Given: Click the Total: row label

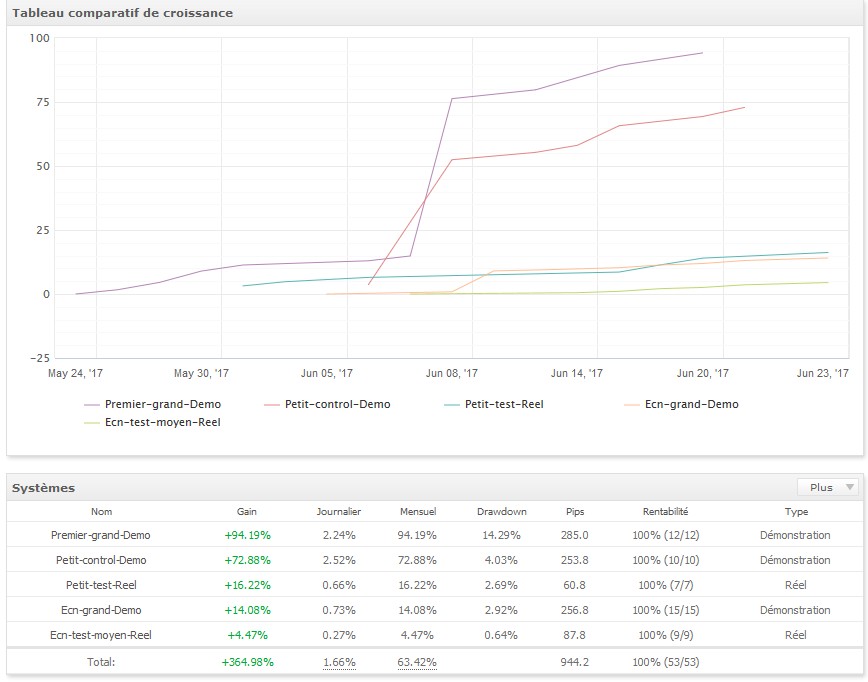Looking at the screenshot, I should [x=101, y=662].
